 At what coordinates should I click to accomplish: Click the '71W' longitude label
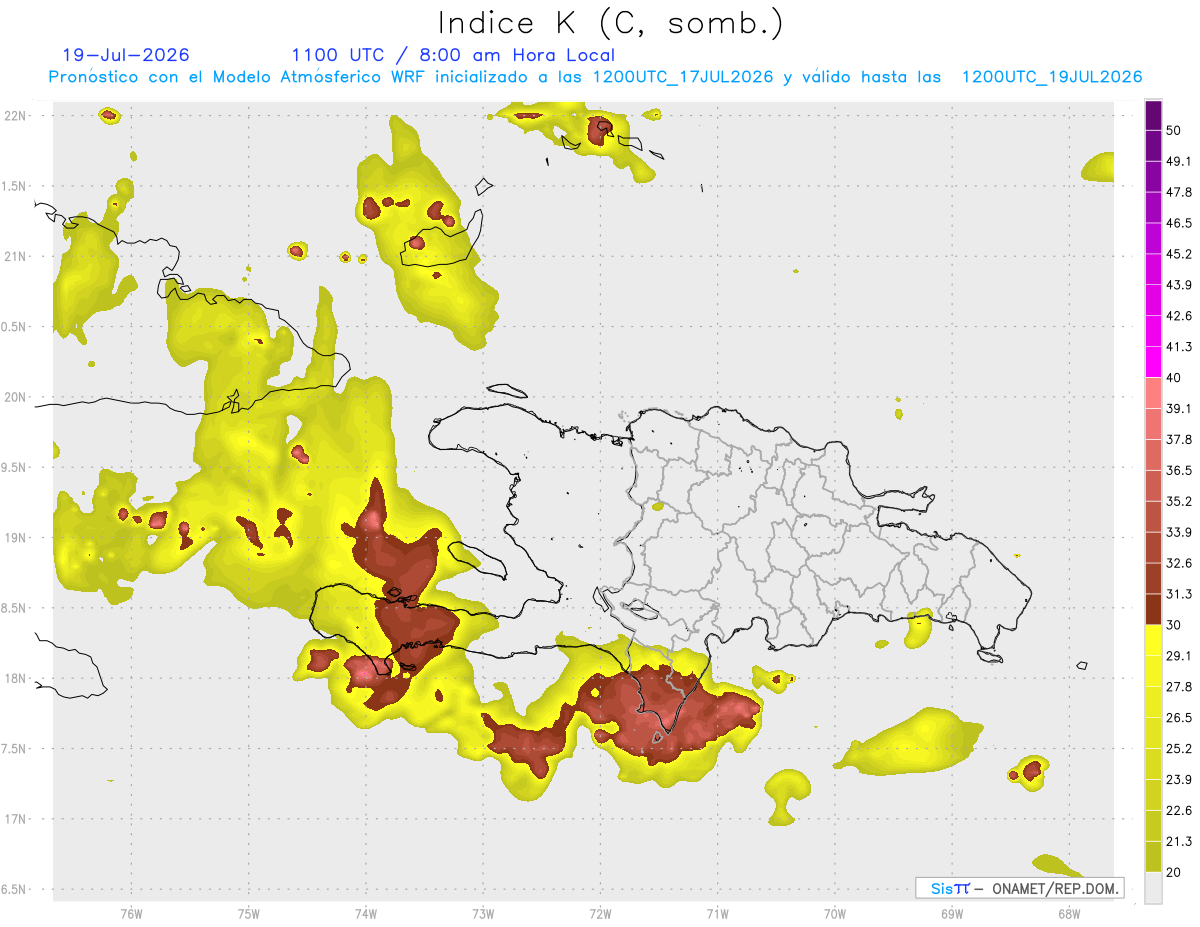click(717, 913)
